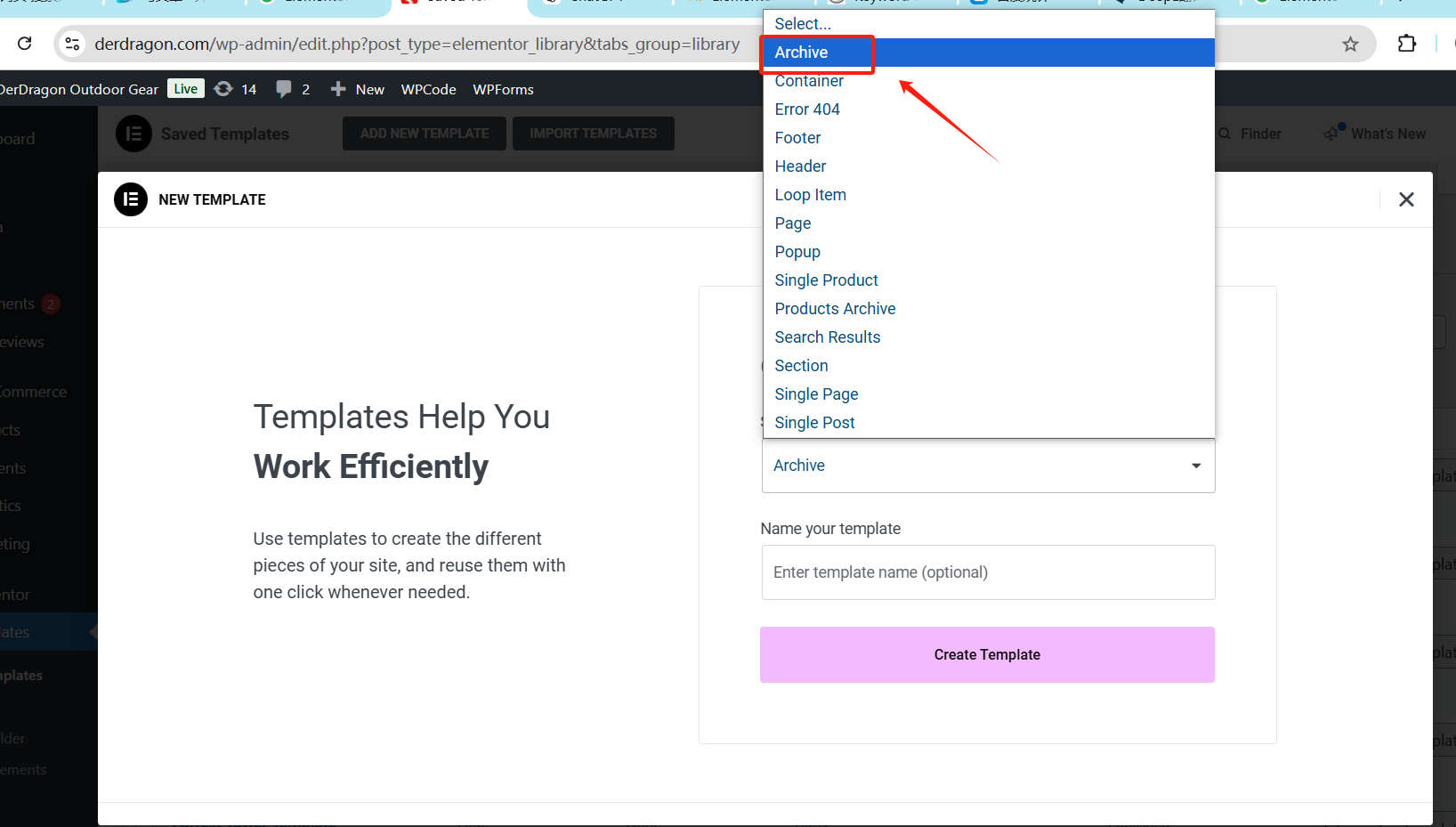
Task: Select the Single Product template type
Action: tap(989, 280)
